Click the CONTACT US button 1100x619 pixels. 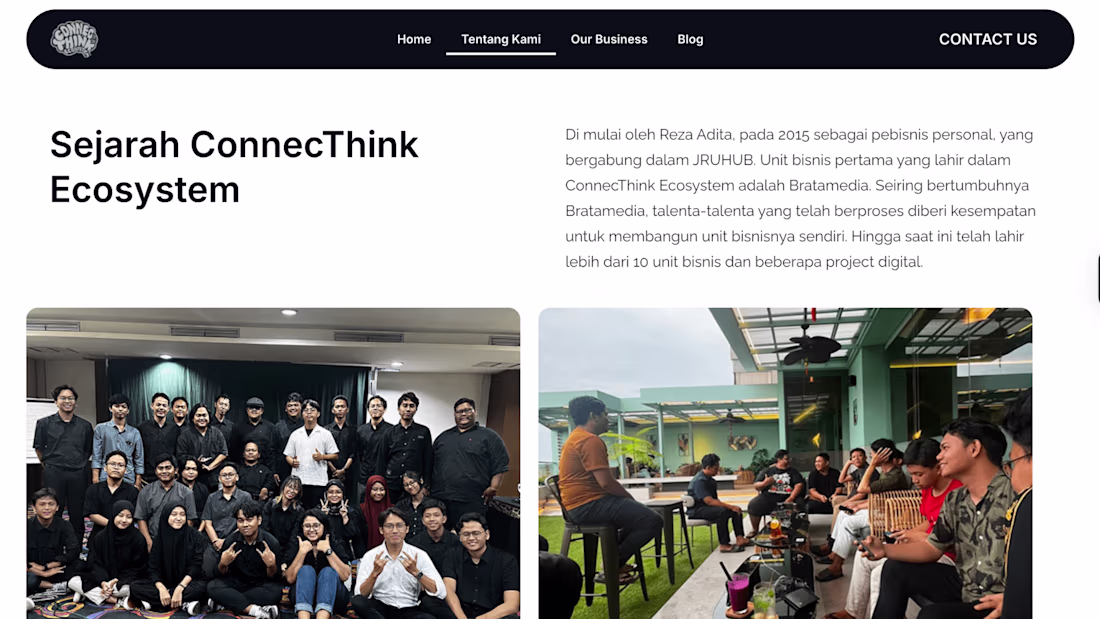(x=988, y=39)
